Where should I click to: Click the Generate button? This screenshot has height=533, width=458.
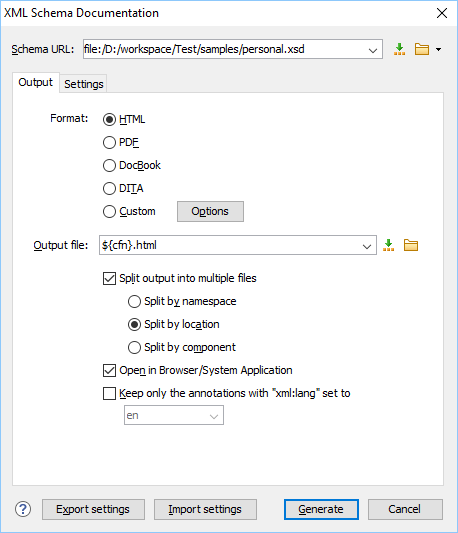tap(321, 509)
